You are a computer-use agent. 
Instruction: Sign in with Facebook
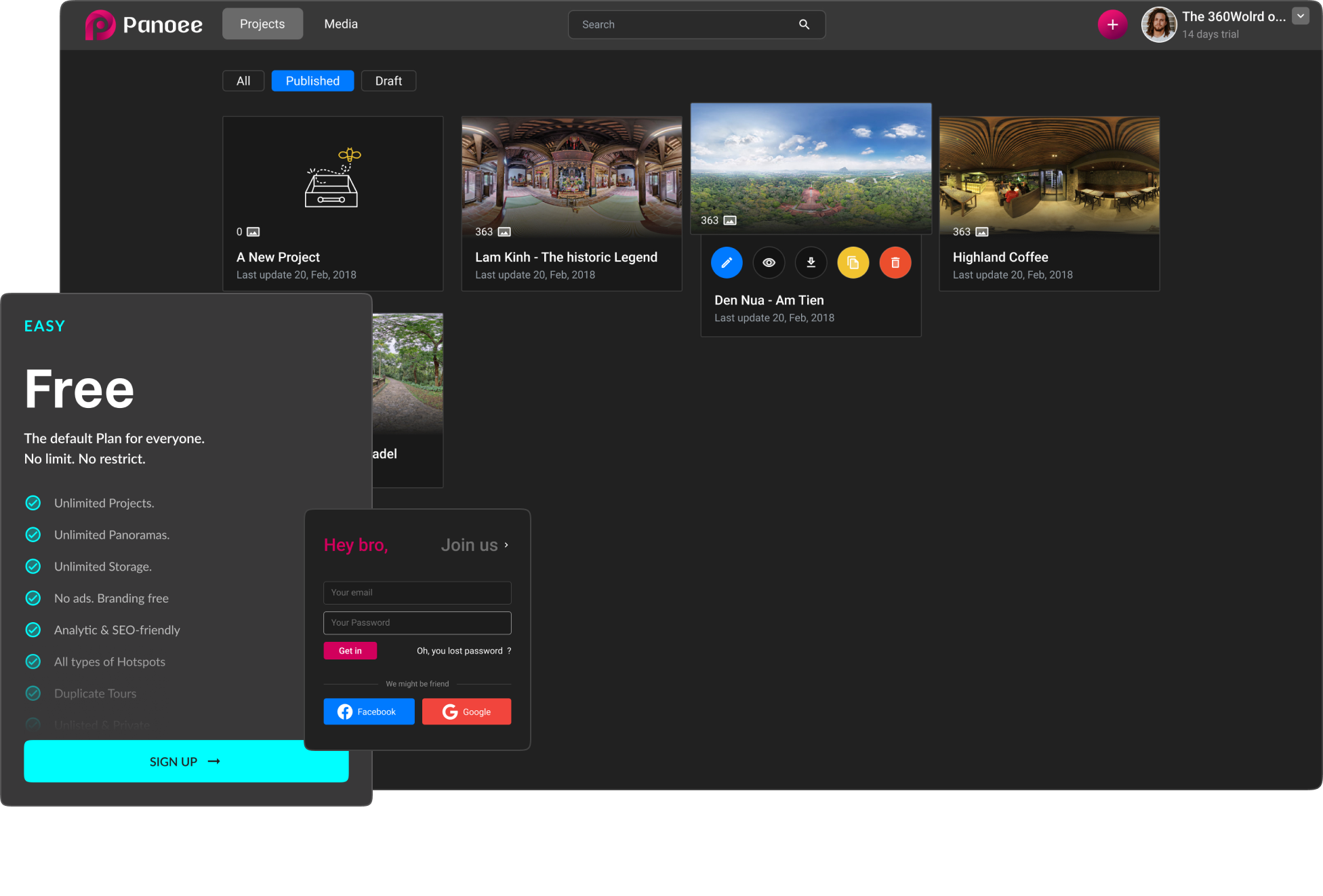tap(369, 711)
